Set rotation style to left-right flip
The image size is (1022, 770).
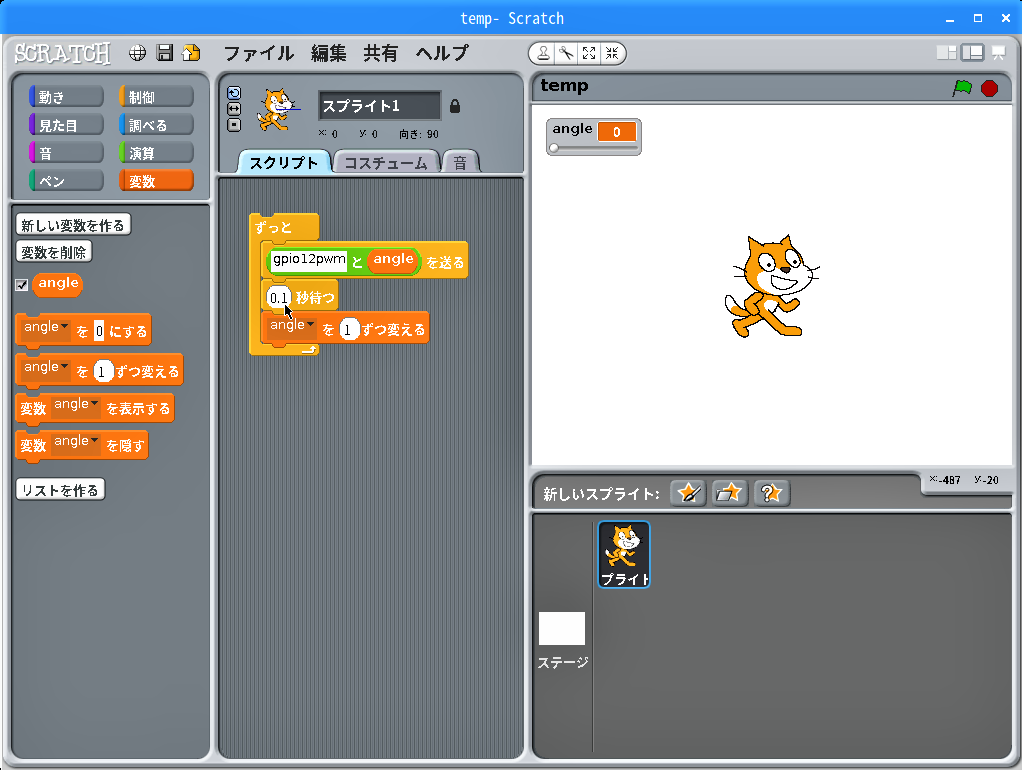[234, 109]
